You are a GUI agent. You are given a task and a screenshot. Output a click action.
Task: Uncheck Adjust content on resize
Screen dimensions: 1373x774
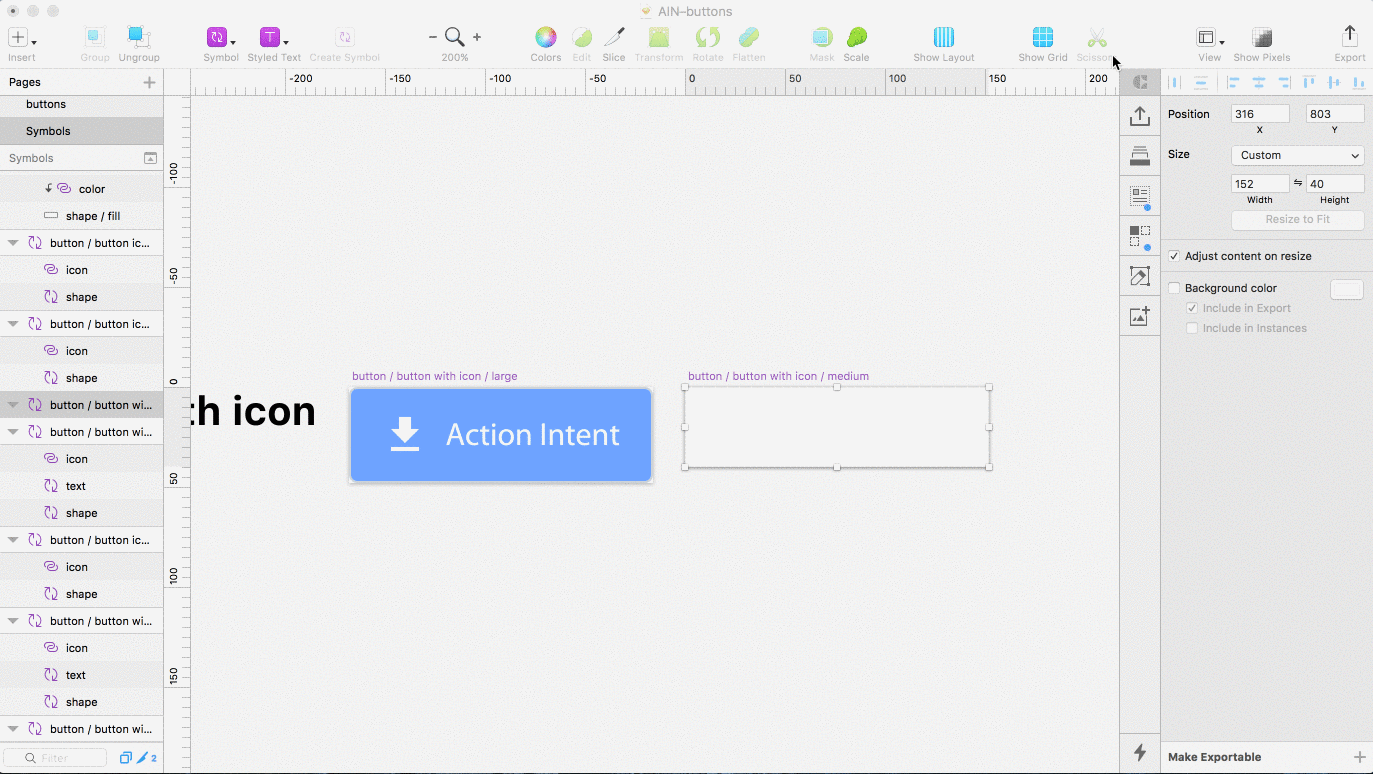click(1174, 256)
